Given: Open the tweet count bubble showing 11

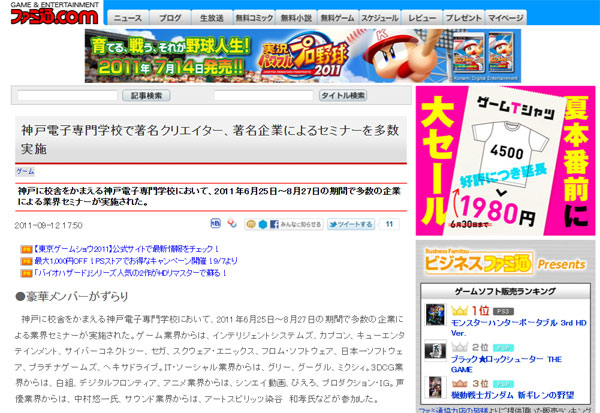Looking at the screenshot, I should [x=389, y=224].
